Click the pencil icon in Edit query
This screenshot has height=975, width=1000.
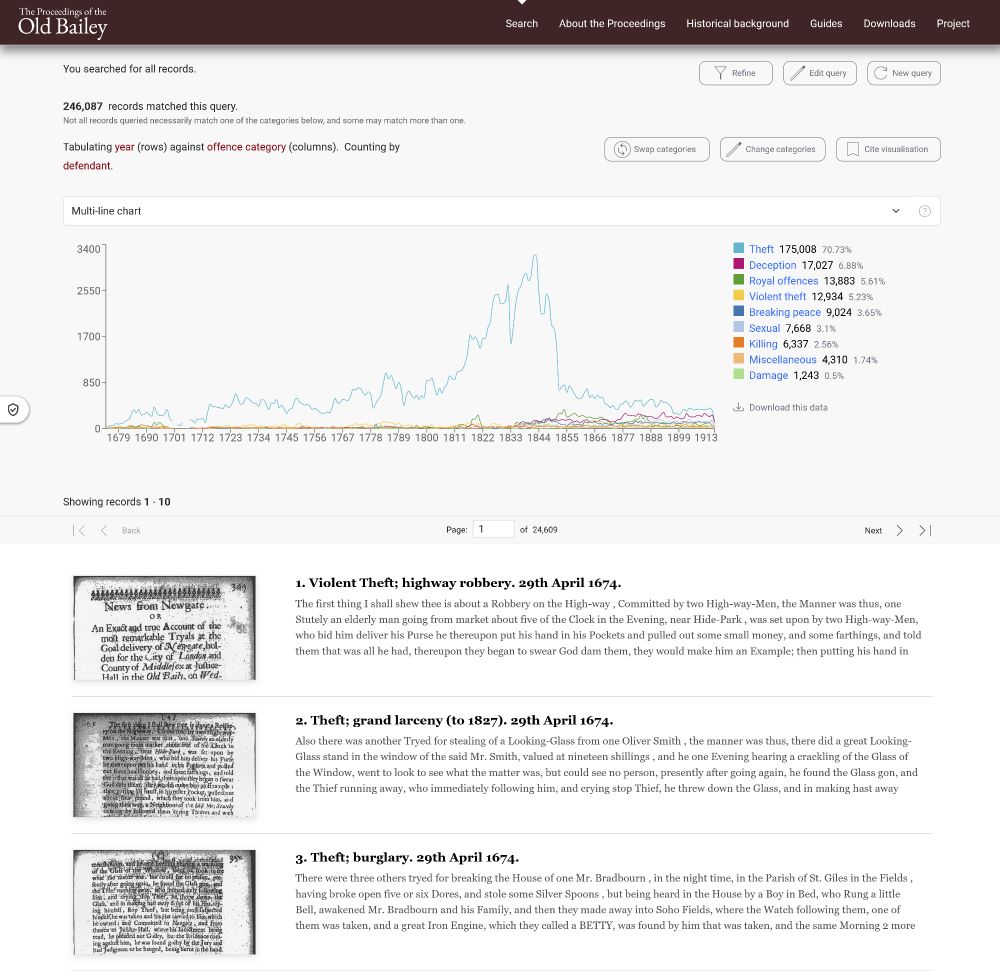tap(797, 73)
